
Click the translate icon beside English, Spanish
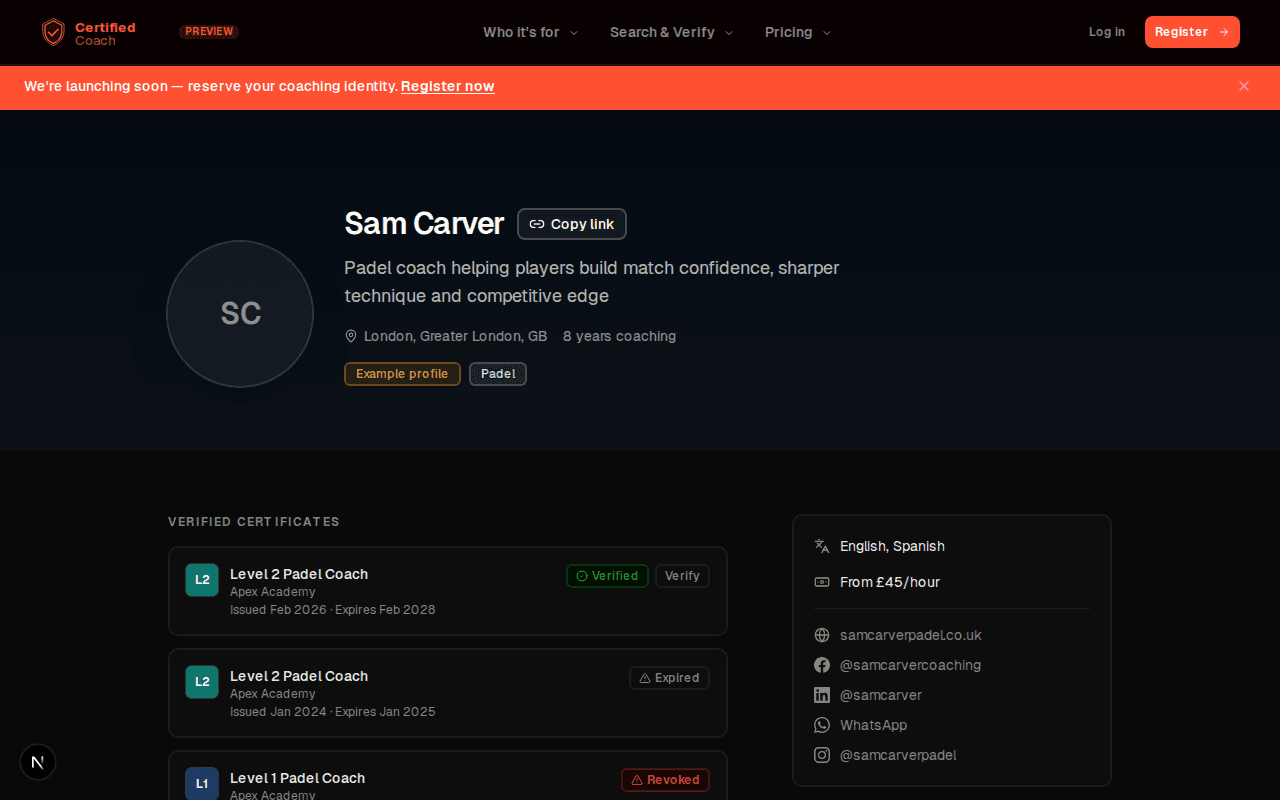821,546
